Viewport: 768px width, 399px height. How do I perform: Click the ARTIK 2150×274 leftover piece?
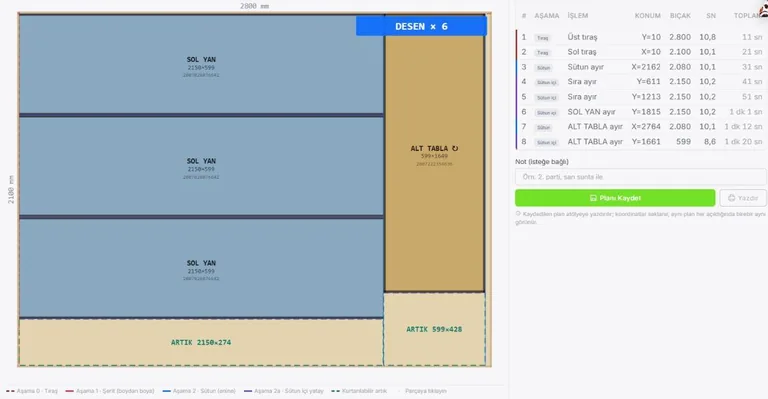click(201, 342)
